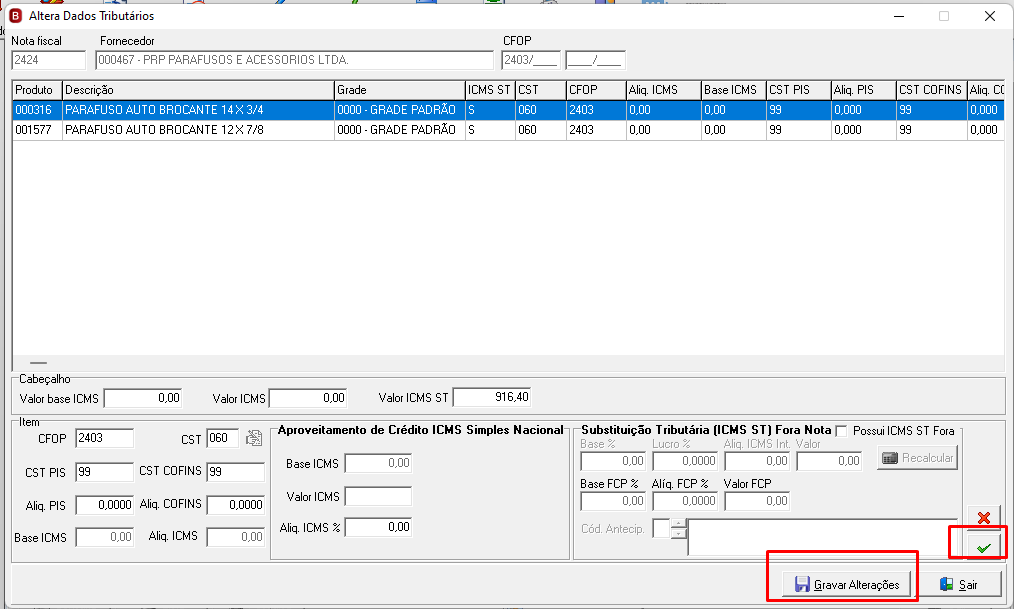The image size is (1014, 609).
Task: Click the Alíq. FCP % field
Action: (x=685, y=501)
